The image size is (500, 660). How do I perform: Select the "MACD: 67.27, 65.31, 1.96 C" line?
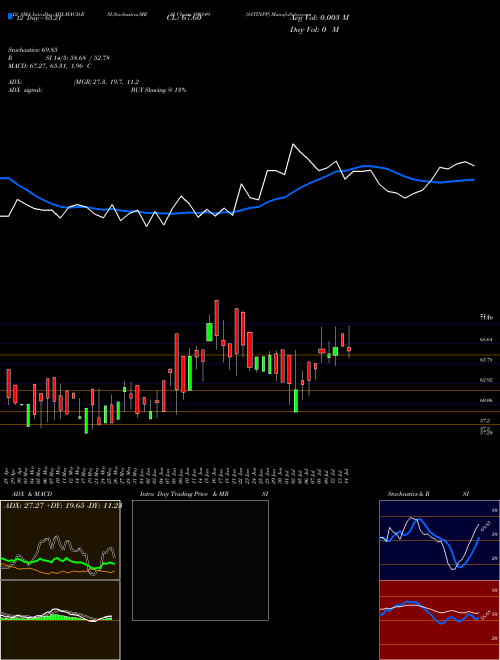(x=50, y=66)
